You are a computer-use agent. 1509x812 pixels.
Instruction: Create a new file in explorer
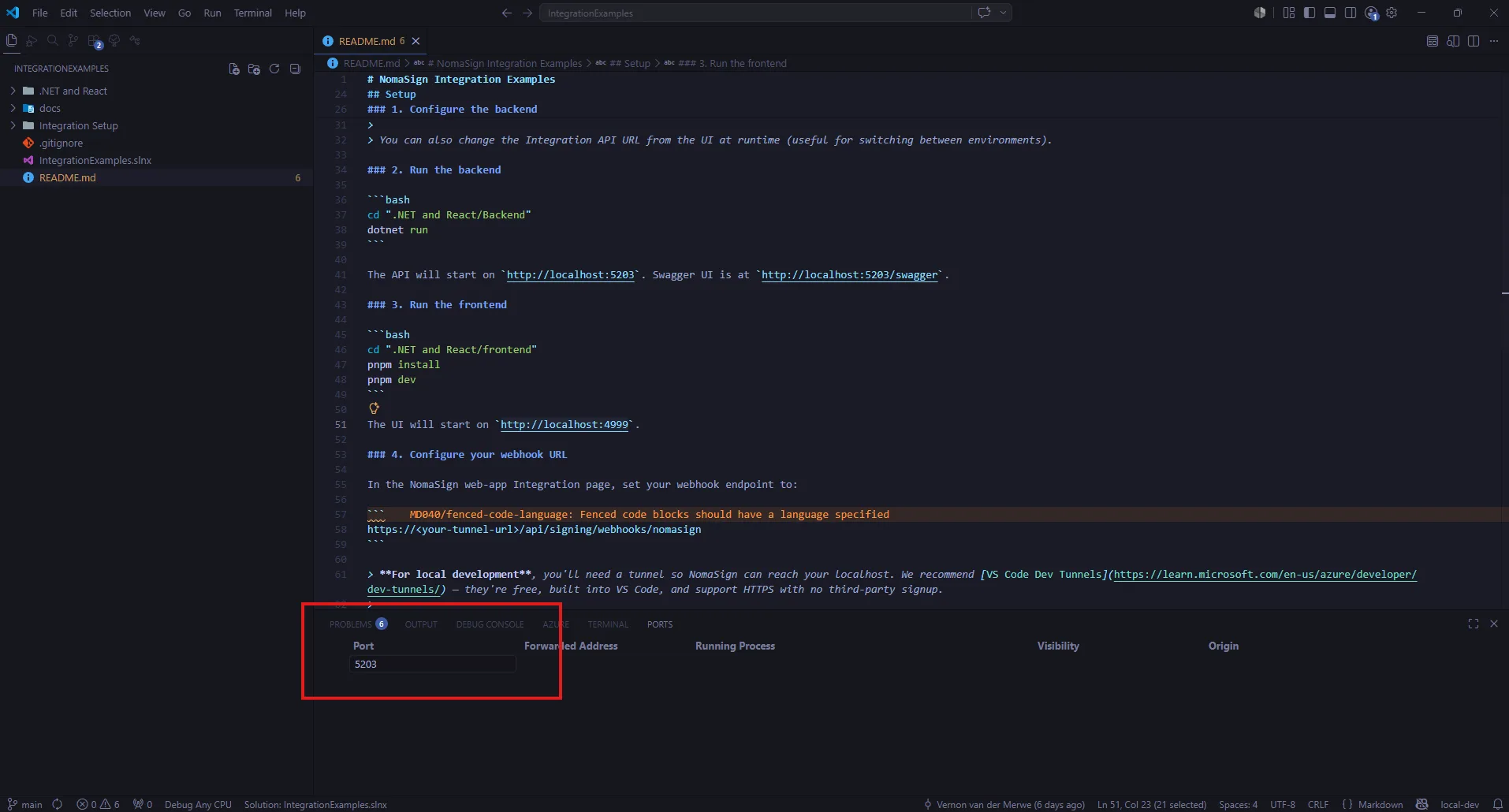tap(234, 69)
